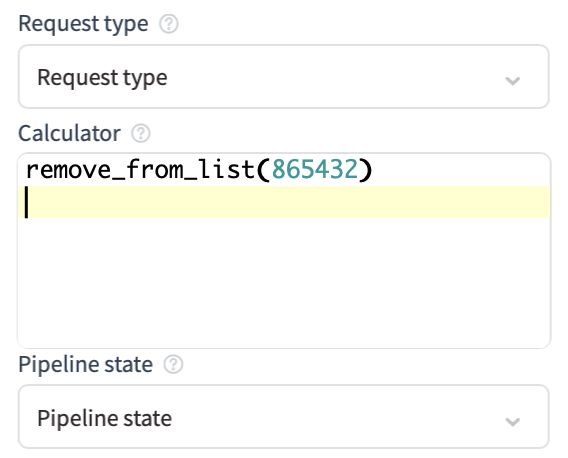568x458 pixels.
Task: Click the word 'list' in the code
Action: pos(226,170)
